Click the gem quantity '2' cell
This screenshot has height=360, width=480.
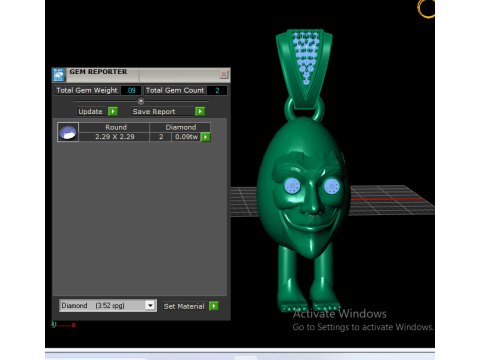click(x=161, y=137)
